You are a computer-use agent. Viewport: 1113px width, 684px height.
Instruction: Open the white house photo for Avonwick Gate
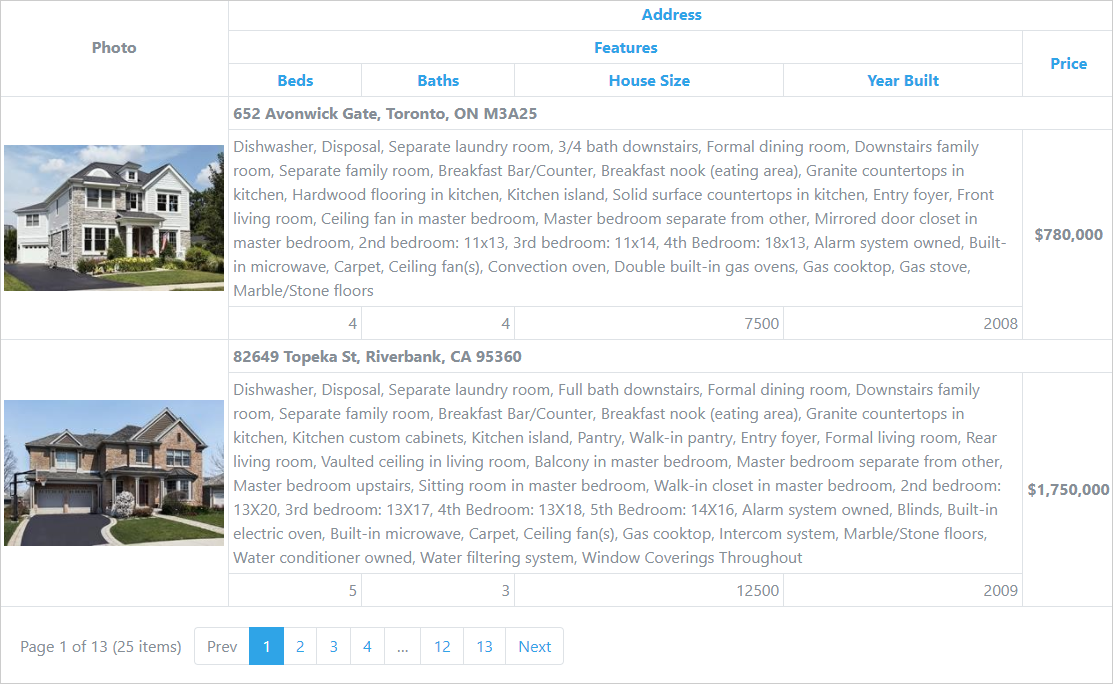pos(114,218)
